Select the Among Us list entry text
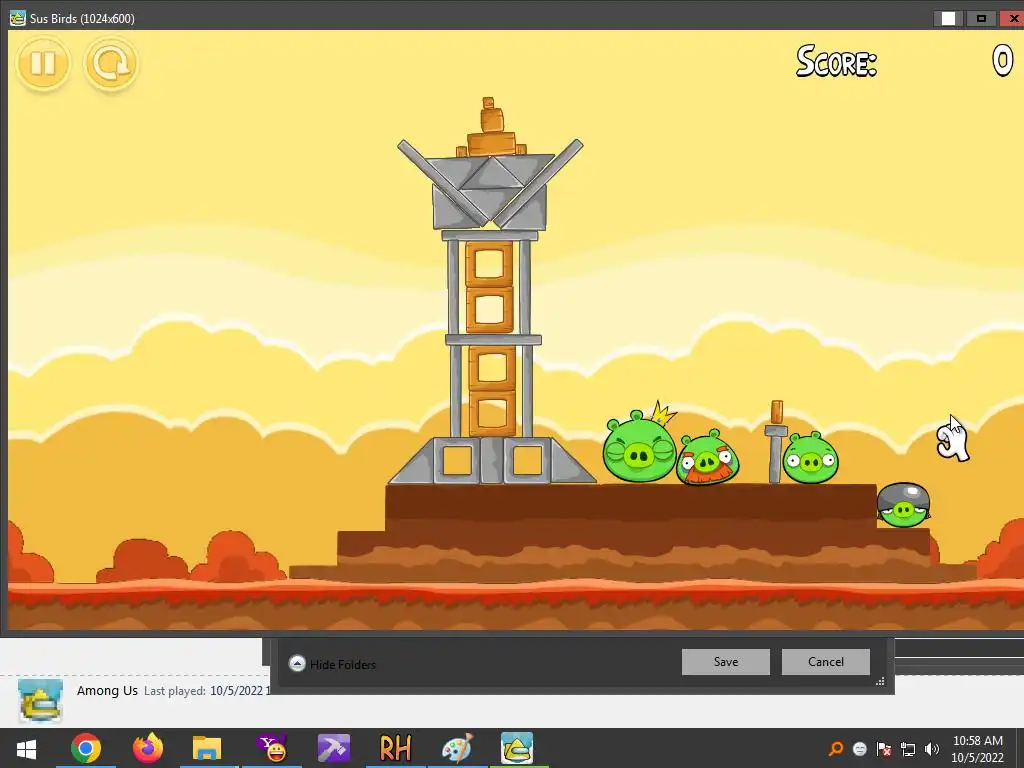The width and height of the screenshot is (1024, 768). click(x=107, y=690)
